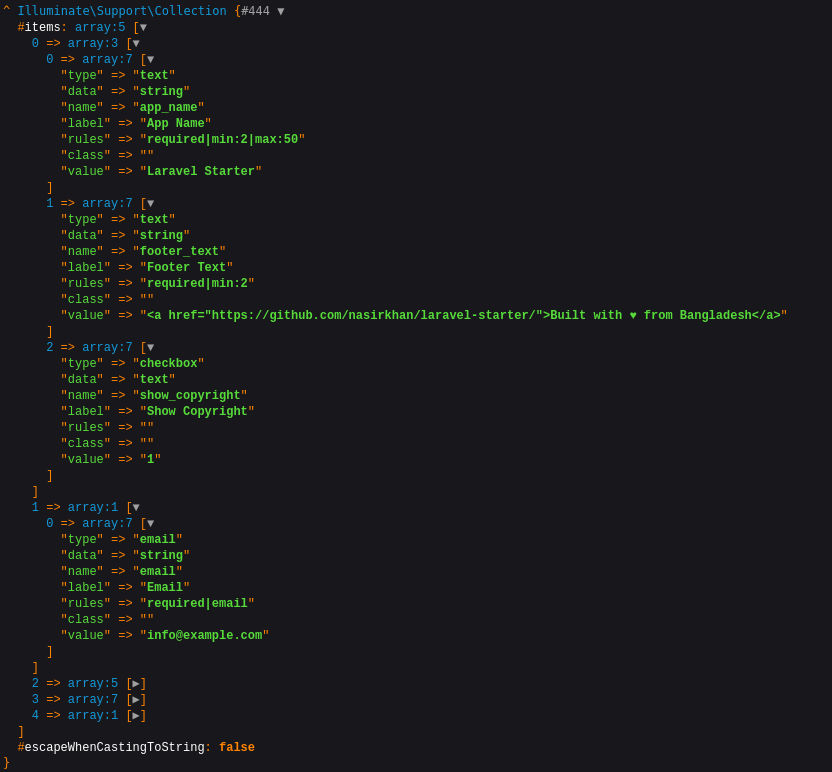Select the "required|min:2|max:50" rules string
The image size is (832, 772).
click(x=222, y=140)
